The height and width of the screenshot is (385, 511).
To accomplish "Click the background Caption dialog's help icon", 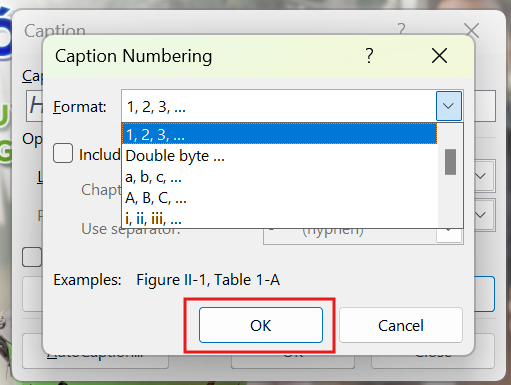I will 402,29.
